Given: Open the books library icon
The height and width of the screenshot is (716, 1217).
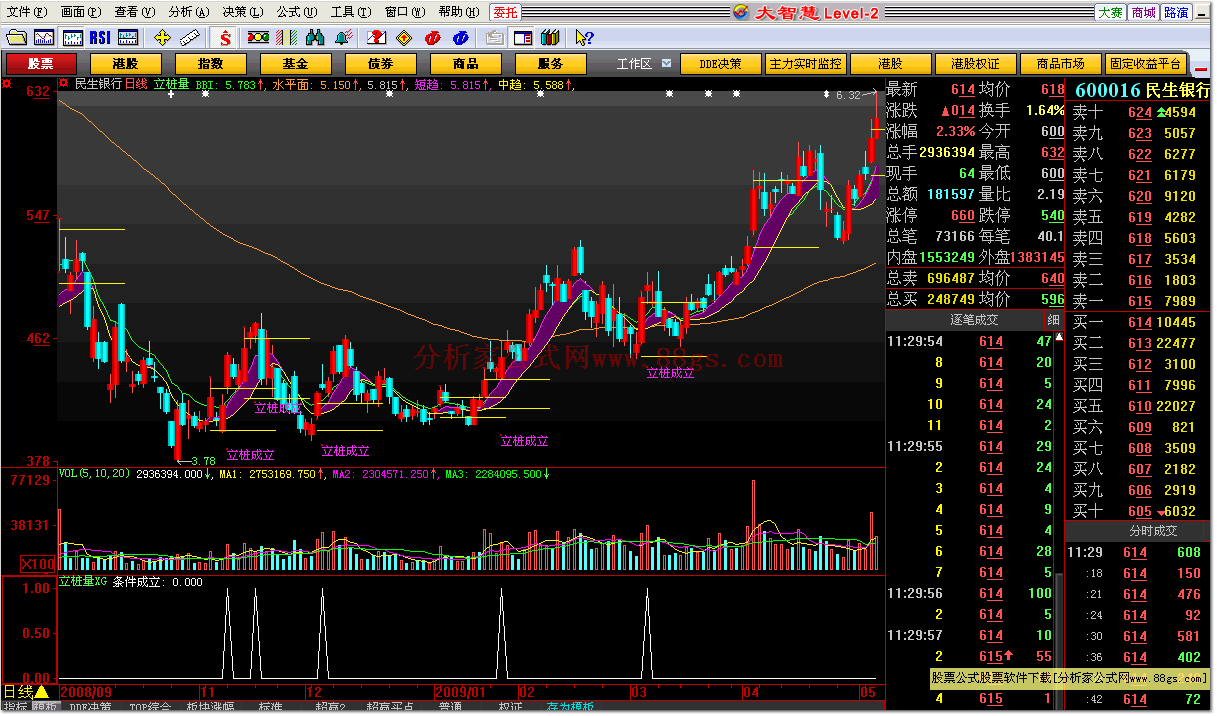Looking at the screenshot, I should point(549,38).
